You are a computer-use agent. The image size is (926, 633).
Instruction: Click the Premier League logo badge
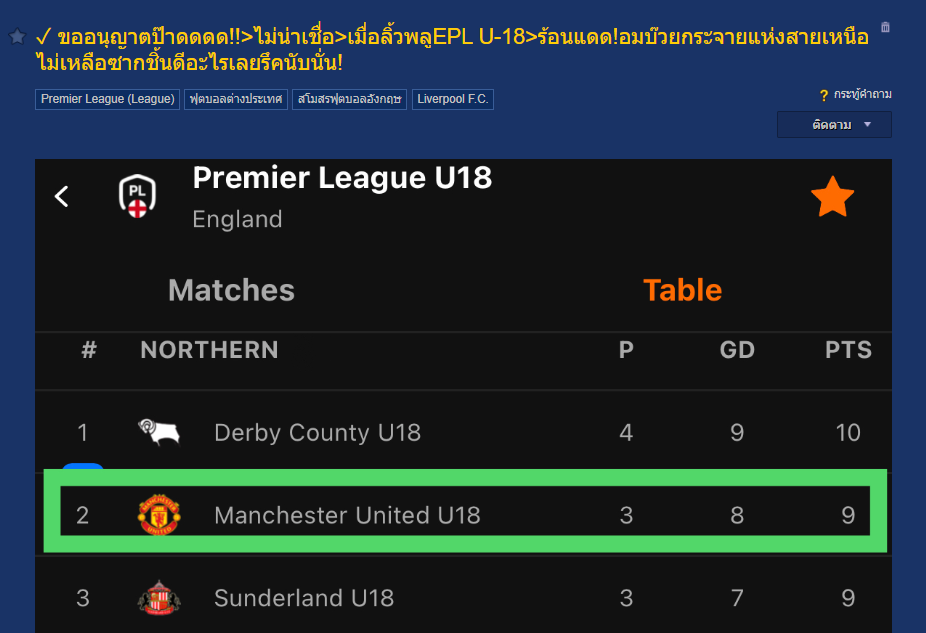137,196
